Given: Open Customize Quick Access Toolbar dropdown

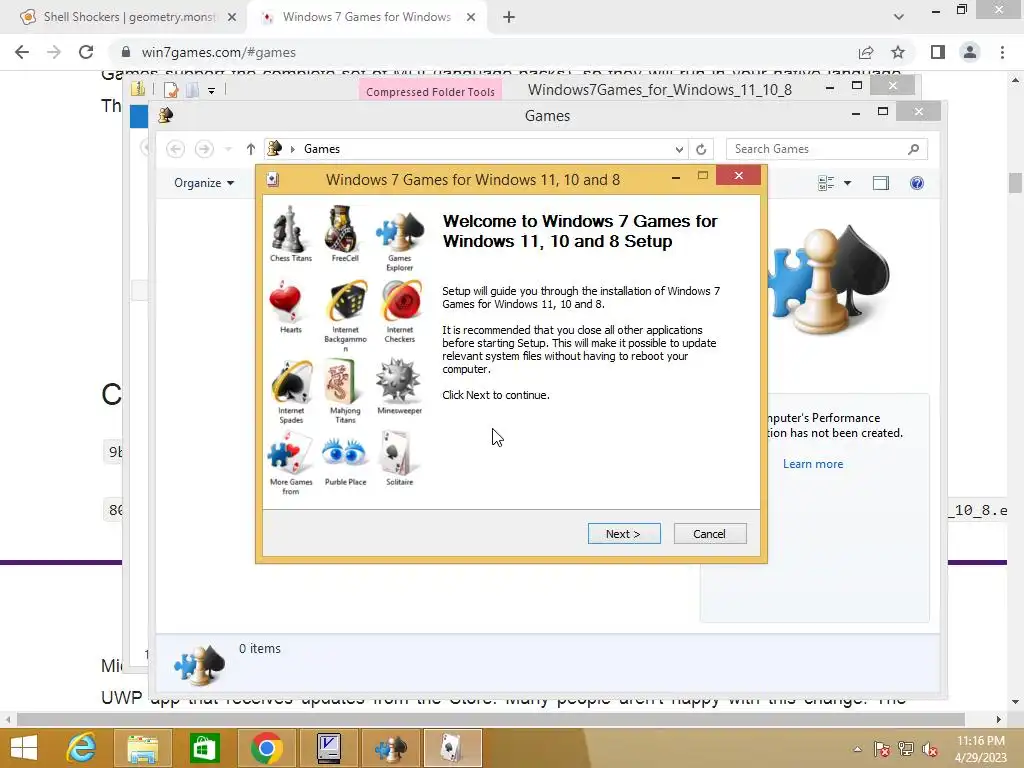Looking at the screenshot, I should (212, 91).
